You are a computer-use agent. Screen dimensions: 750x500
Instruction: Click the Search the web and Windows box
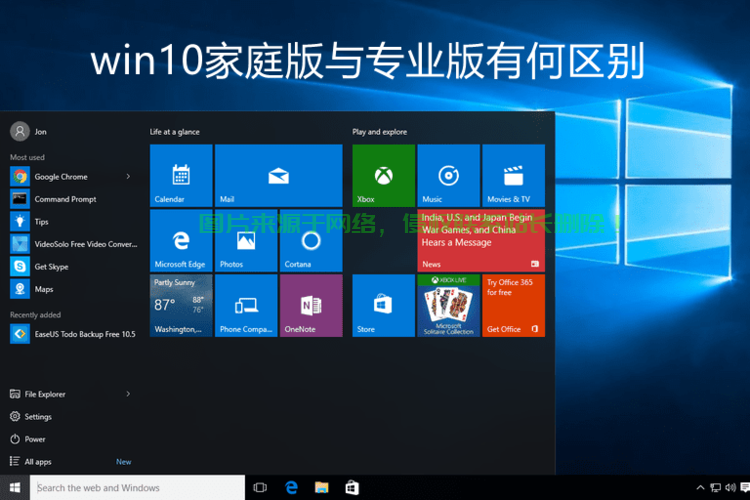coord(137,488)
